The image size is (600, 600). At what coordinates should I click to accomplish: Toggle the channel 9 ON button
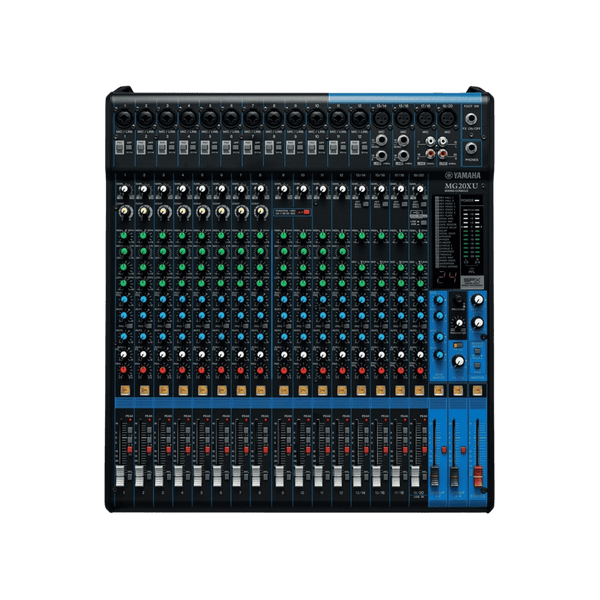click(x=284, y=390)
